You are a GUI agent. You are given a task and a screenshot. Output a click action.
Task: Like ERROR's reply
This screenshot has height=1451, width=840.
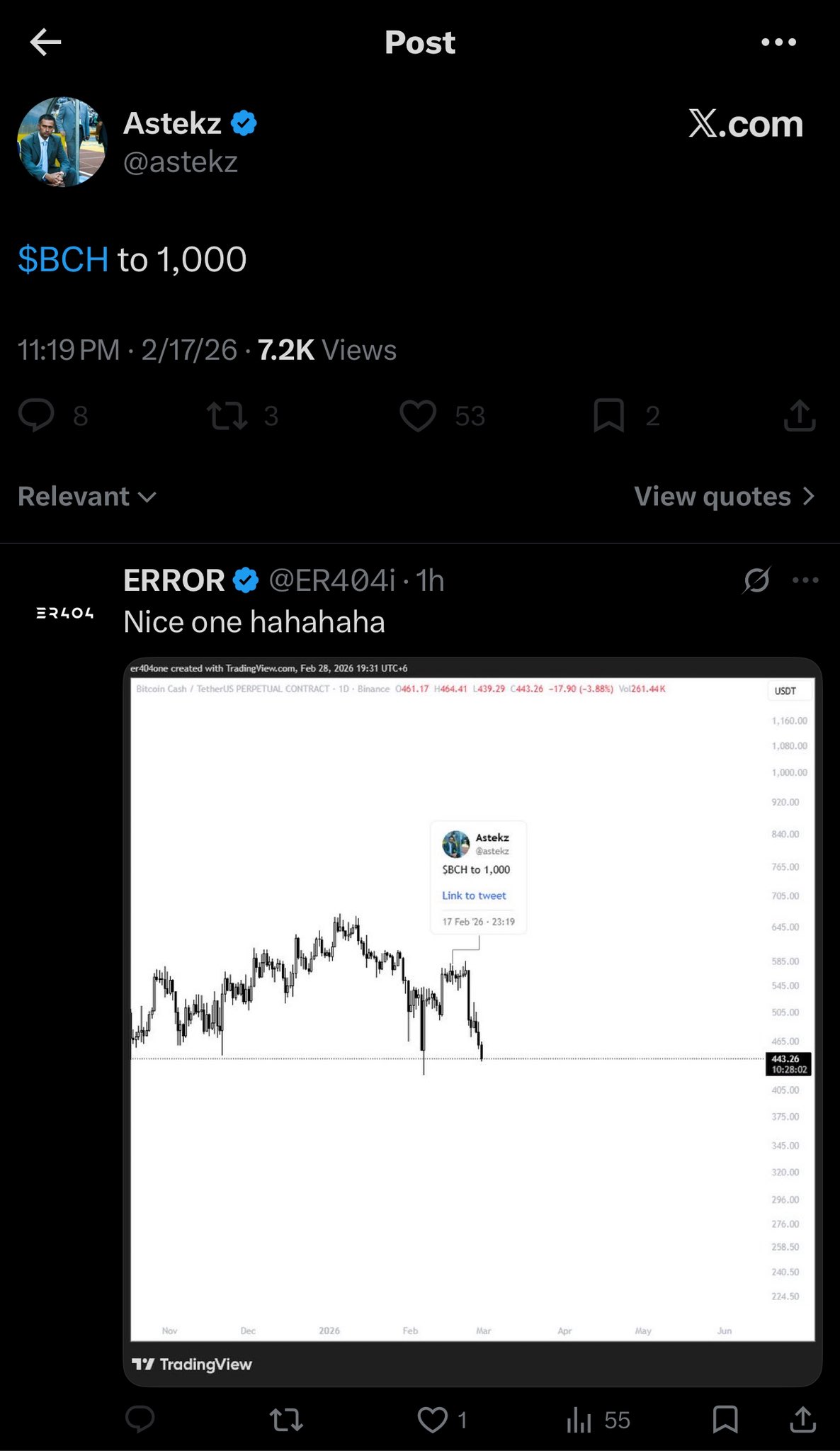[433, 1420]
